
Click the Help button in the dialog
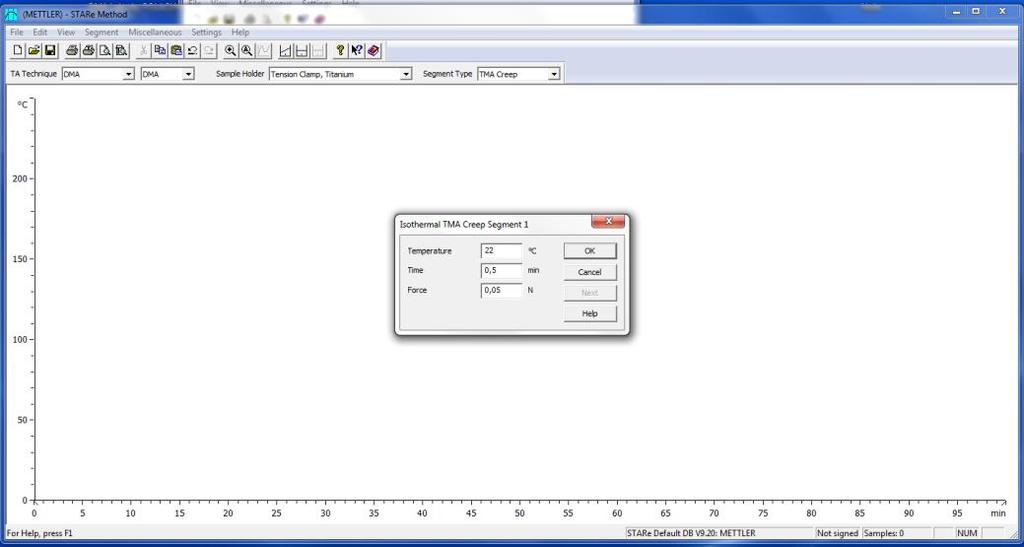click(x=590, y=313)
